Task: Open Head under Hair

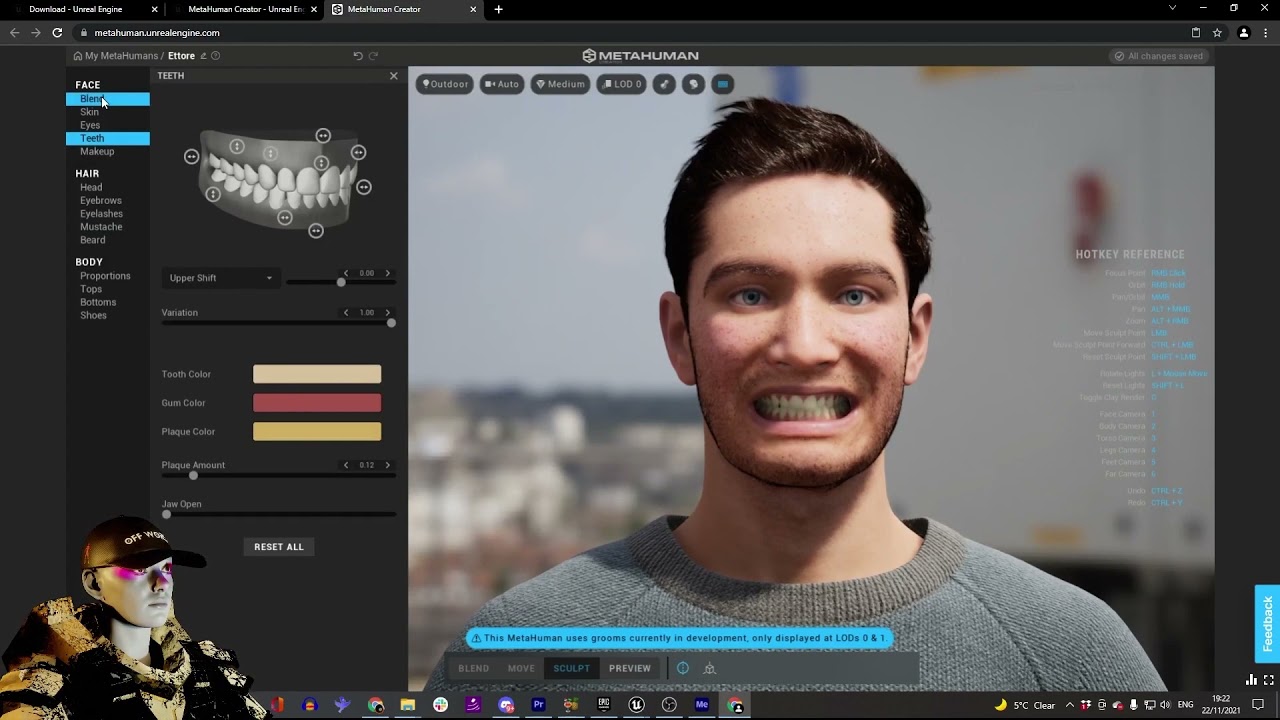Action: point(91,187)
